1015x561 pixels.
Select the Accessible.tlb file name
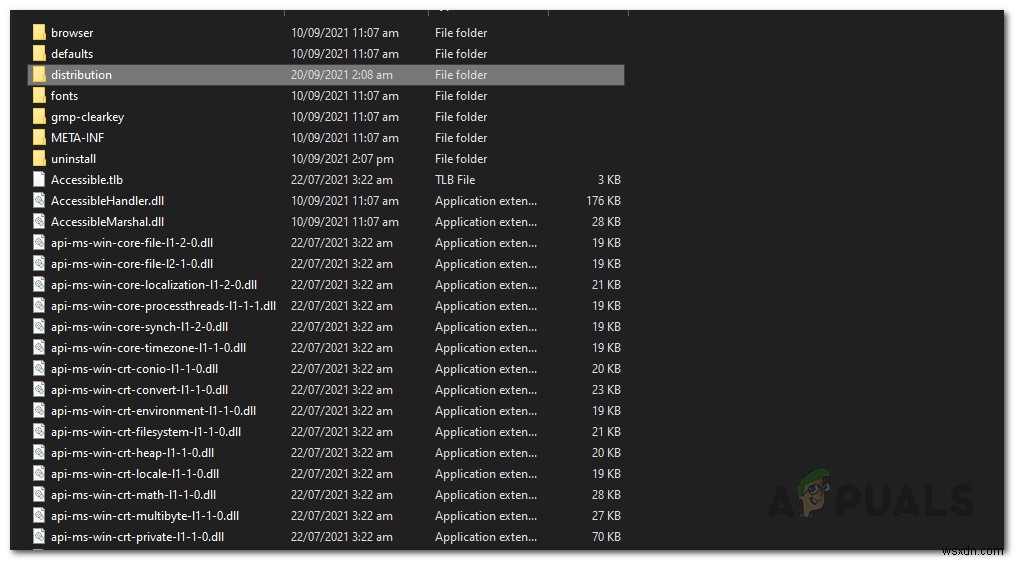[87, 180]
